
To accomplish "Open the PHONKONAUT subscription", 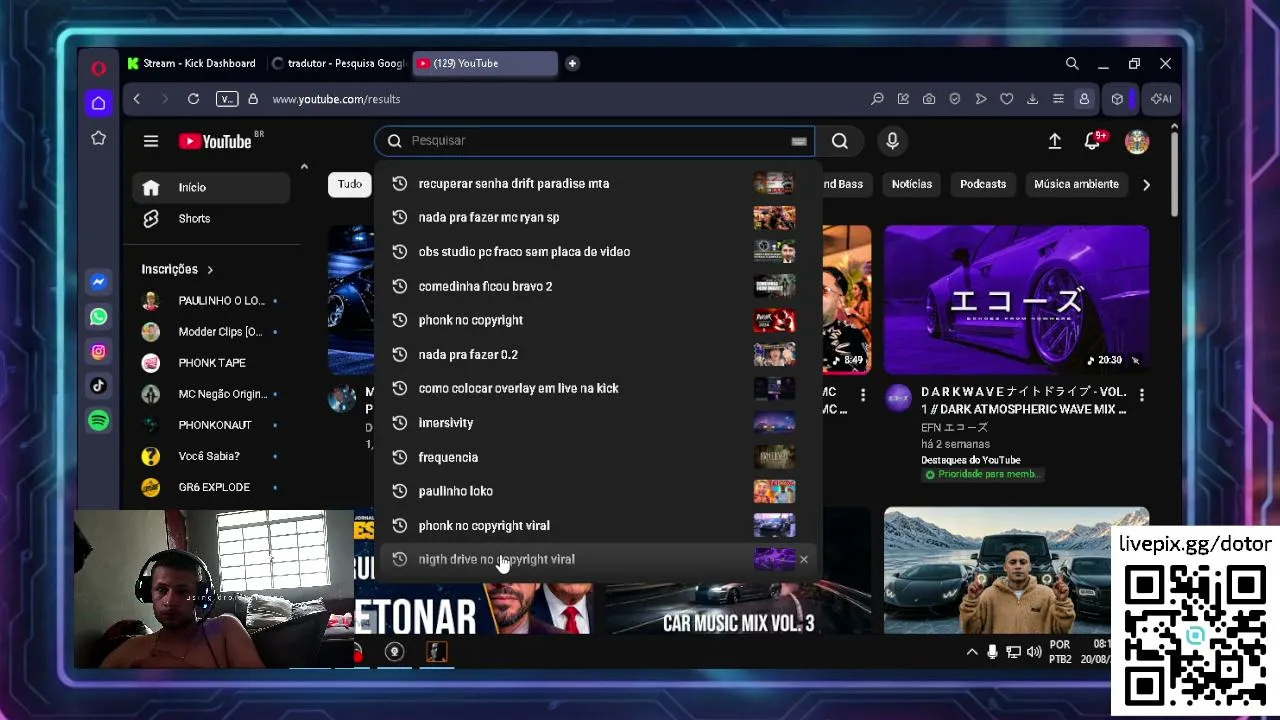I will click(x=211, y=425).
